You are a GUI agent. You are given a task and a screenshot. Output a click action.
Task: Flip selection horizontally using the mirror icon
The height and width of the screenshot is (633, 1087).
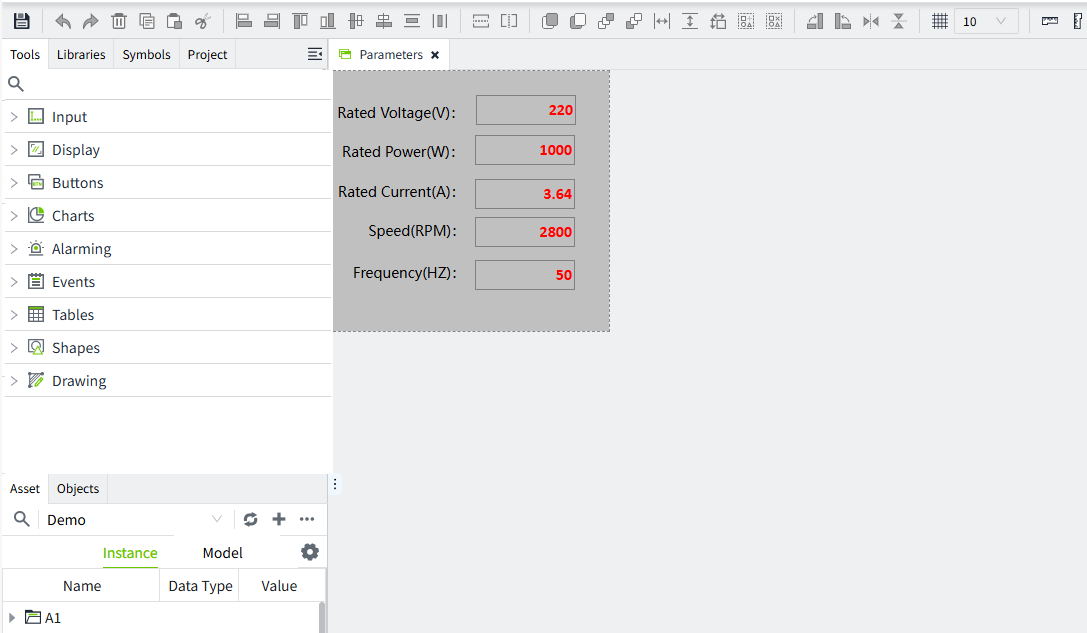click(871, 21)
